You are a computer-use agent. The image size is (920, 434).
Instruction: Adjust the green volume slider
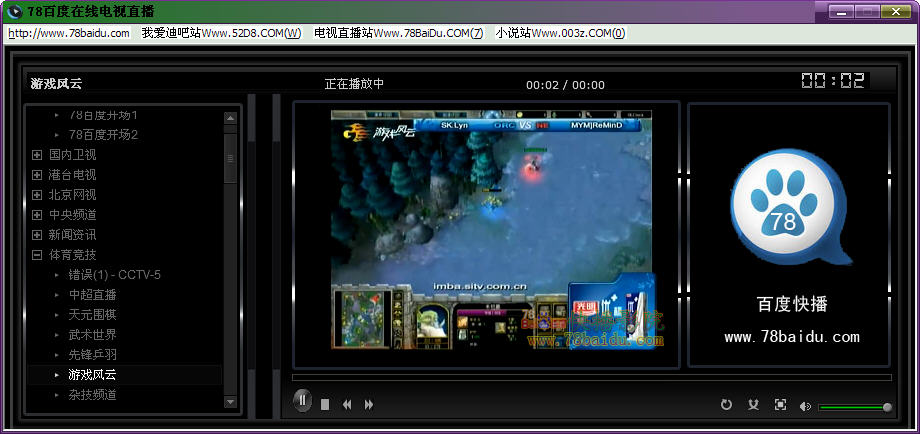pyautogui.click(x=855, y=407)
